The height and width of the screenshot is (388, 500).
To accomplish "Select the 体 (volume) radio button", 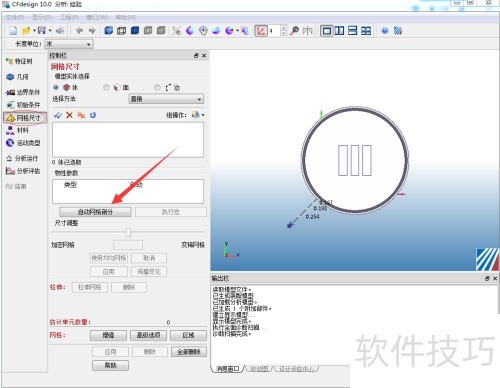I will [56, 87].
